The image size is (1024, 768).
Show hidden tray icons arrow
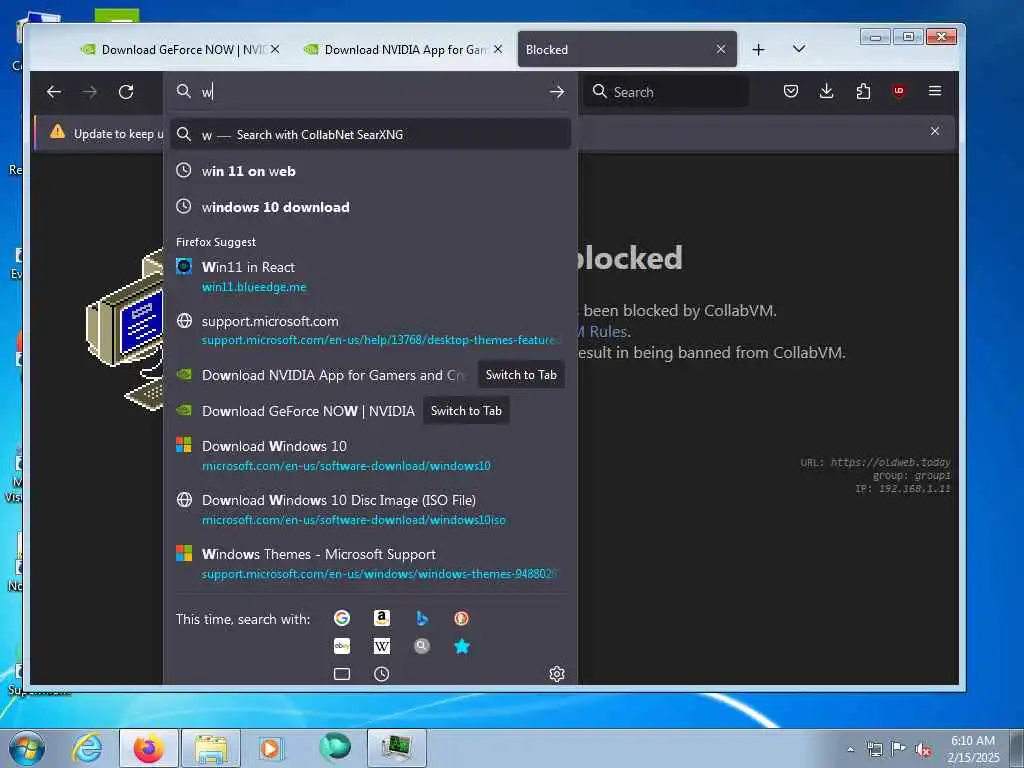click(x=850, y=750)
